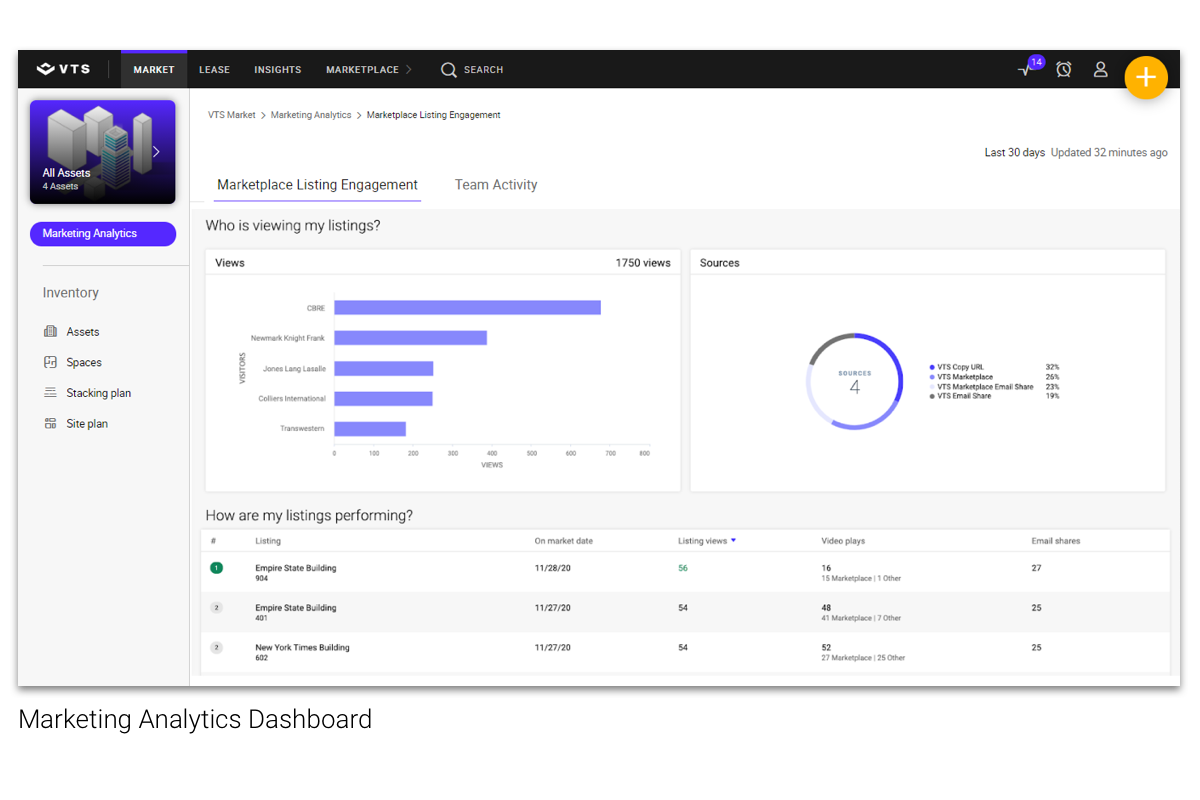Click the VTS Marketplace legend dot
Screen dimensions: 1200x800
point(933,377)
